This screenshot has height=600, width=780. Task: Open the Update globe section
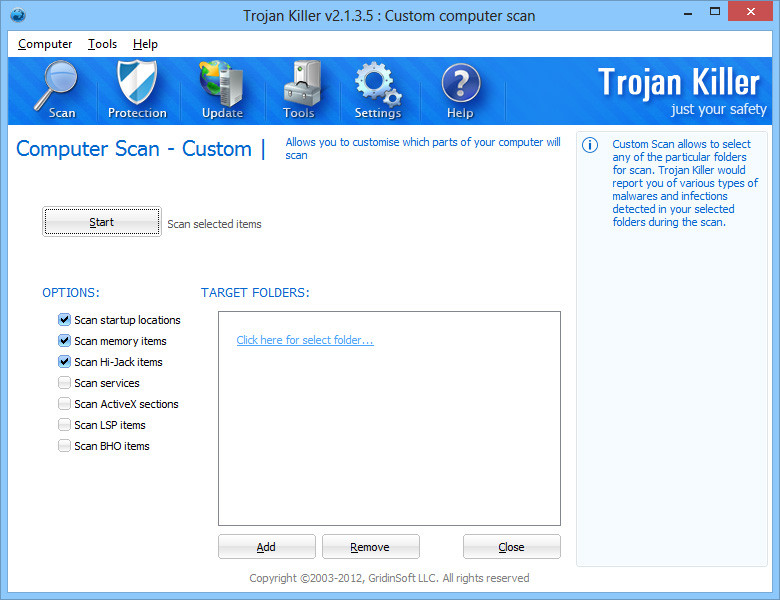tap(222, 90)
